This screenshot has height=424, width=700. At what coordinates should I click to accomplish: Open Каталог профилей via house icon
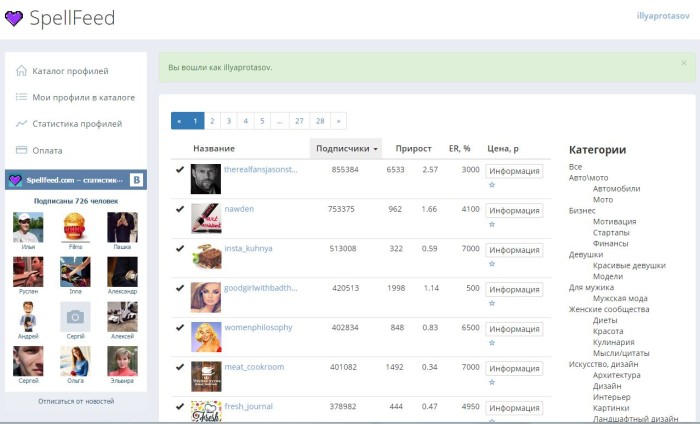point(21,71)
